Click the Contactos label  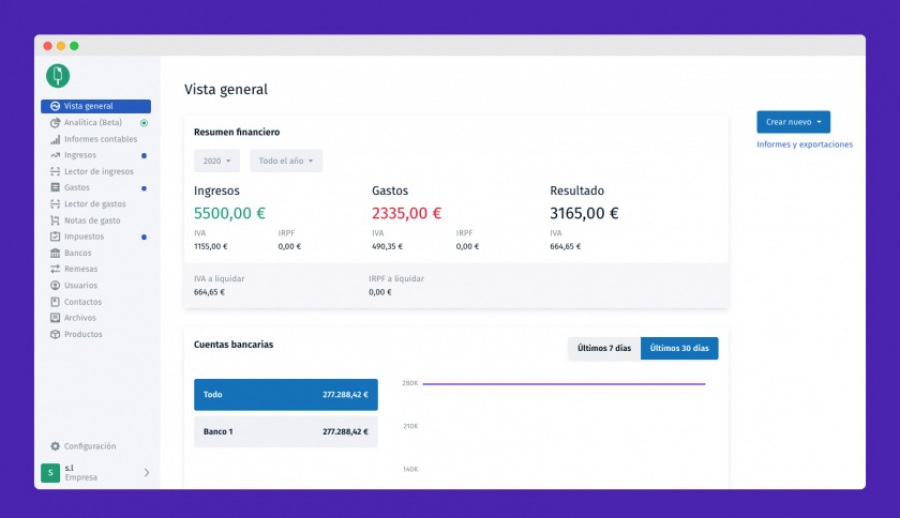[x=83, y=301]
